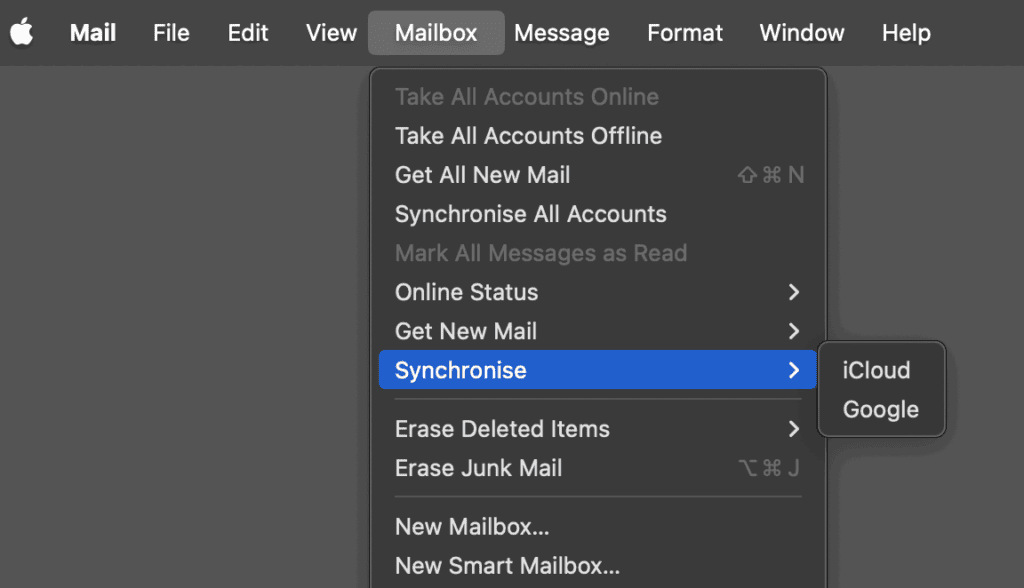The height and width of the screenshot is (588, 1024).
Task: Expand the Online Status submenu
Action: point(466,292)
